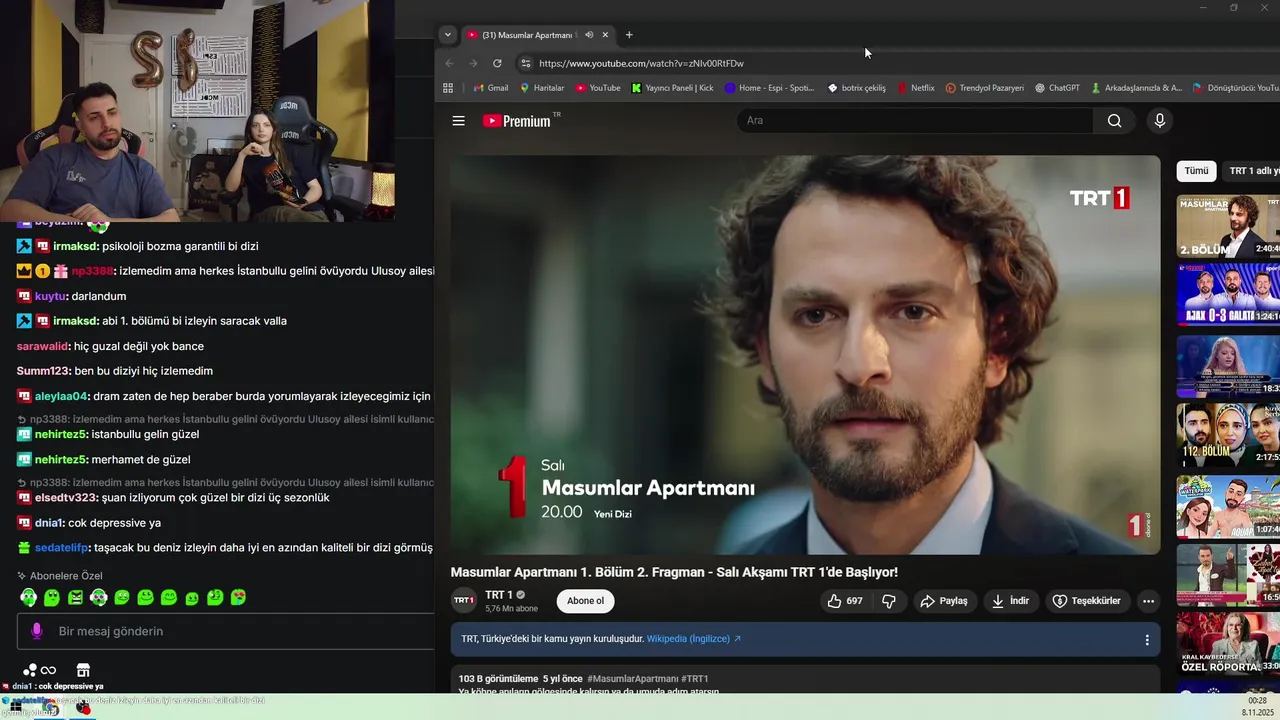The height and width of the screenshot is (720, 1280).
Task: Mute the tab via speaker icon
Action: tap(589, 35)
